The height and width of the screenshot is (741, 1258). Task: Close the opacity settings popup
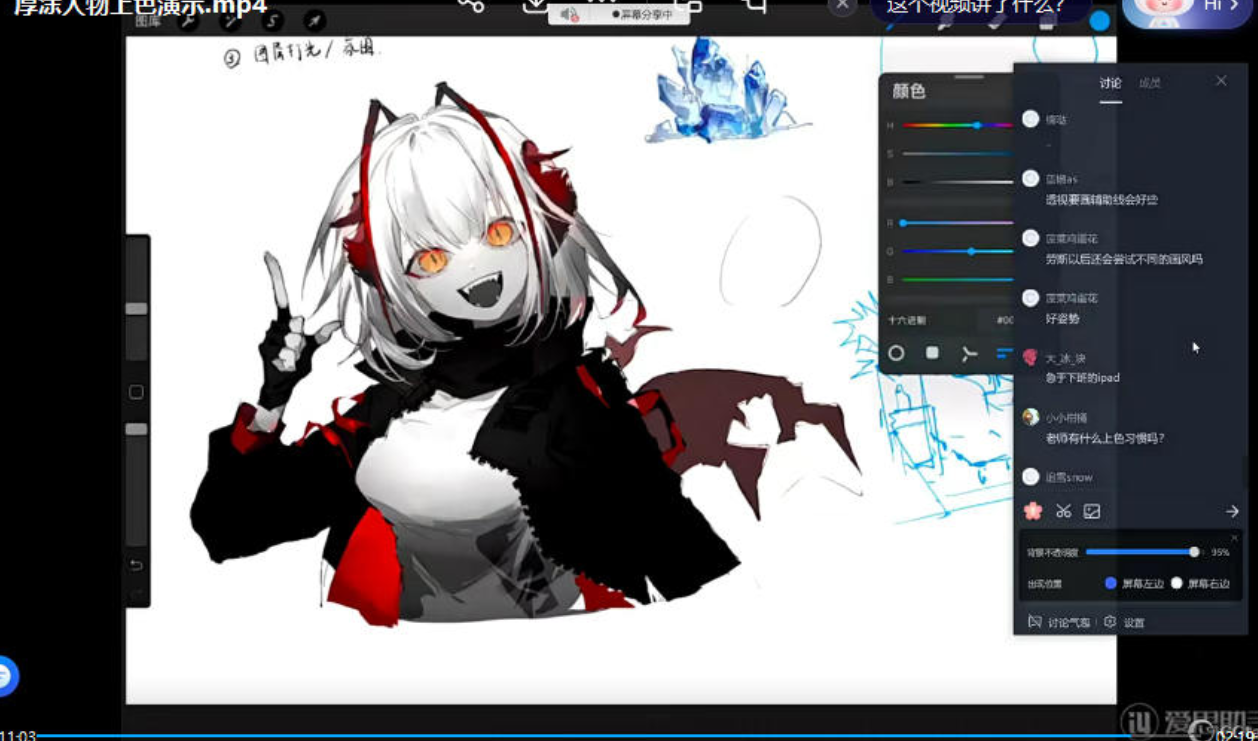click(1234, 538)
